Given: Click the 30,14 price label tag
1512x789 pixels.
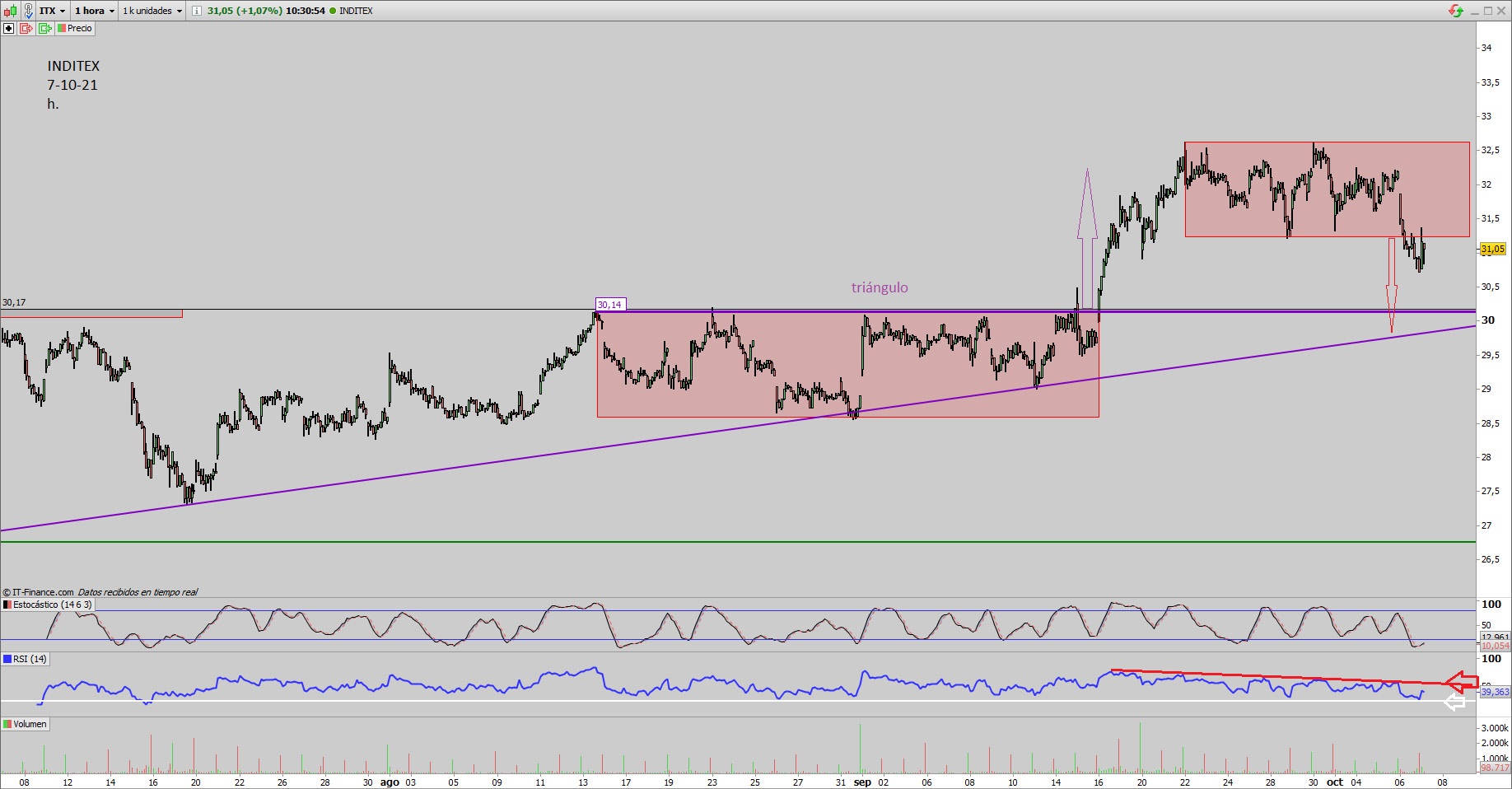Looking at the screenshot, I should [609, 305].
